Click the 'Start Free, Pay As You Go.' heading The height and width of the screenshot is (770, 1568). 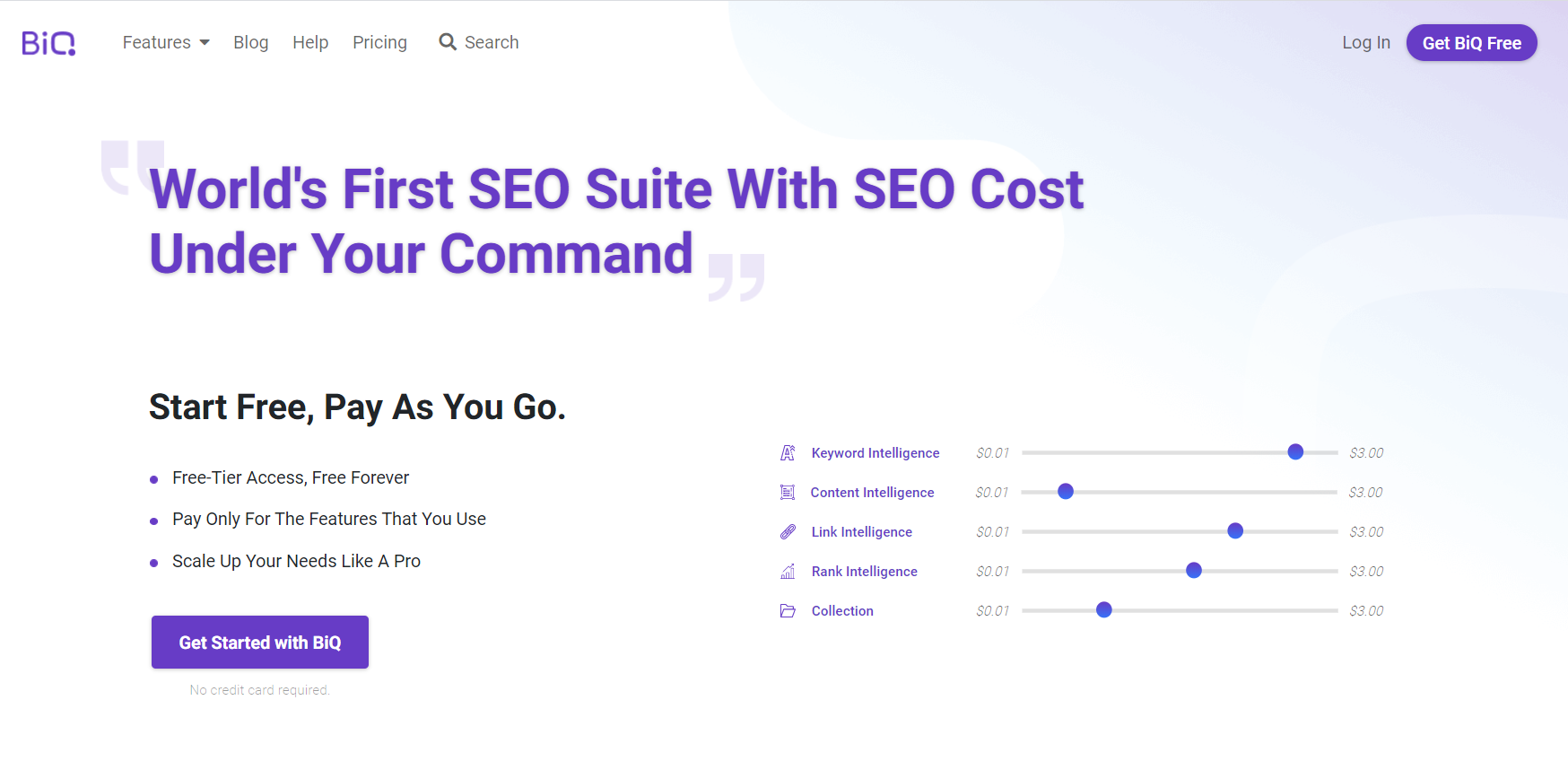point(357,407)
